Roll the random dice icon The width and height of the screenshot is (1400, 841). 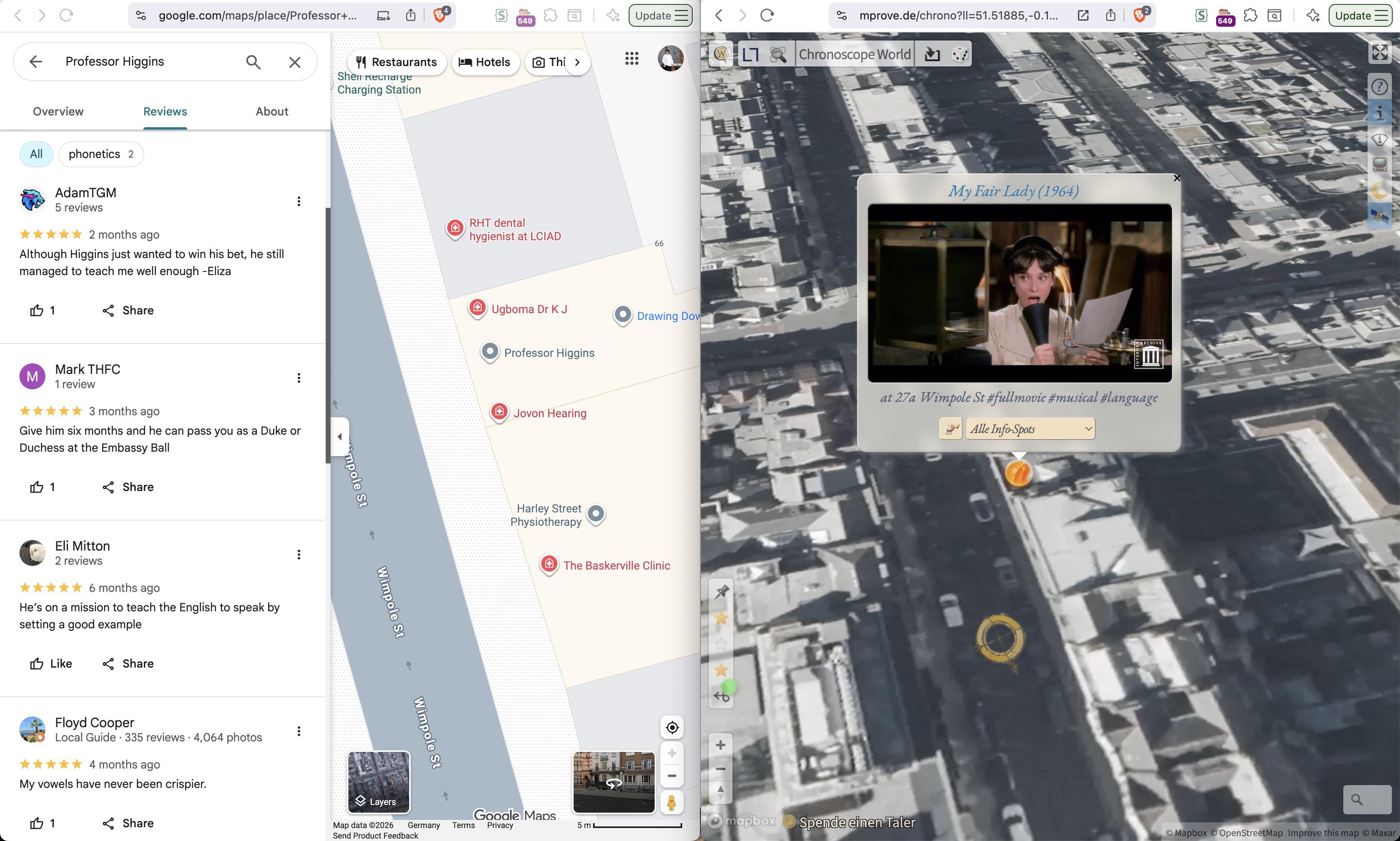click(960, 54)
